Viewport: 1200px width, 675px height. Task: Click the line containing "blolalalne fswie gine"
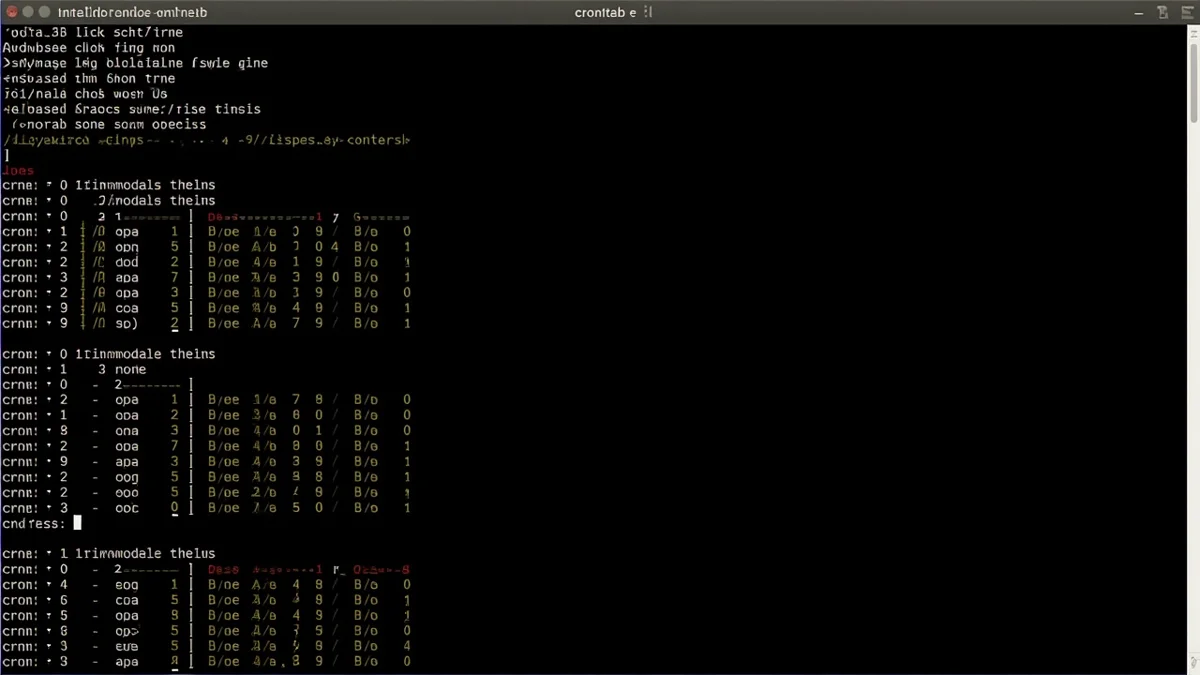pyautogui.click(x=136, y=63)
